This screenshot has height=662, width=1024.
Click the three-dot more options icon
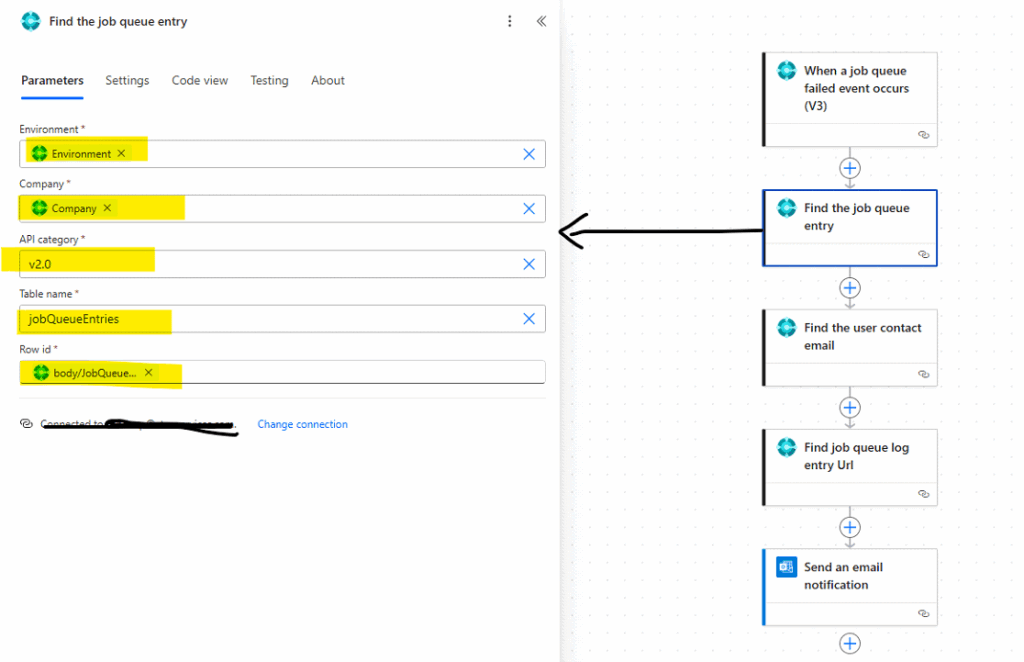tap(510, 21)
